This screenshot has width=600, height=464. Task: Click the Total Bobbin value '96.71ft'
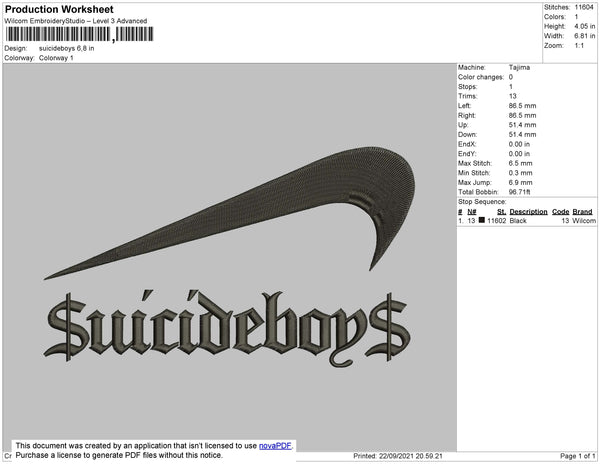(x=519, y=192)
